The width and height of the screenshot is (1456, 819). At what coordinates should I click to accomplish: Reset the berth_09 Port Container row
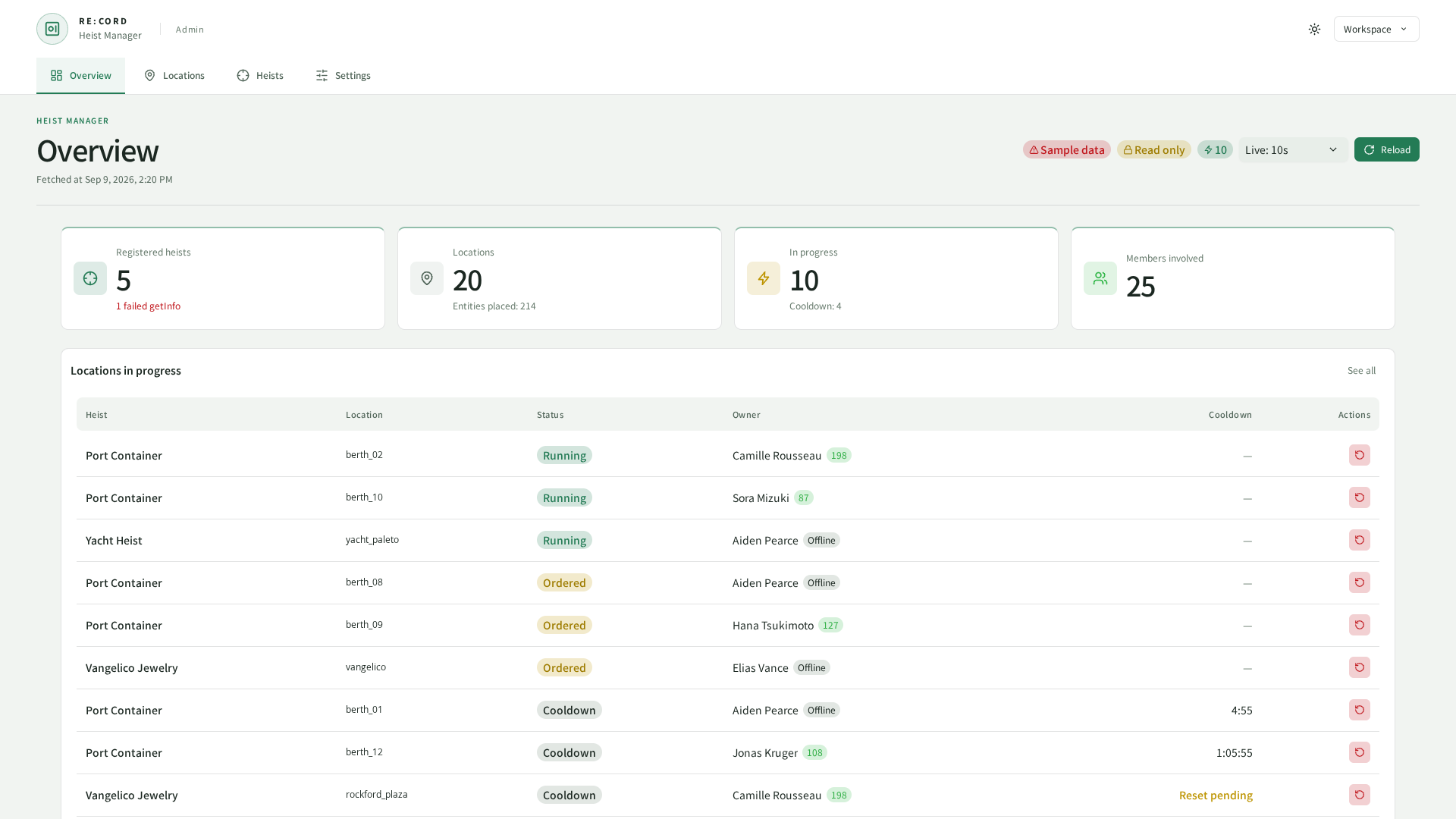click(x=1360, y=625)
